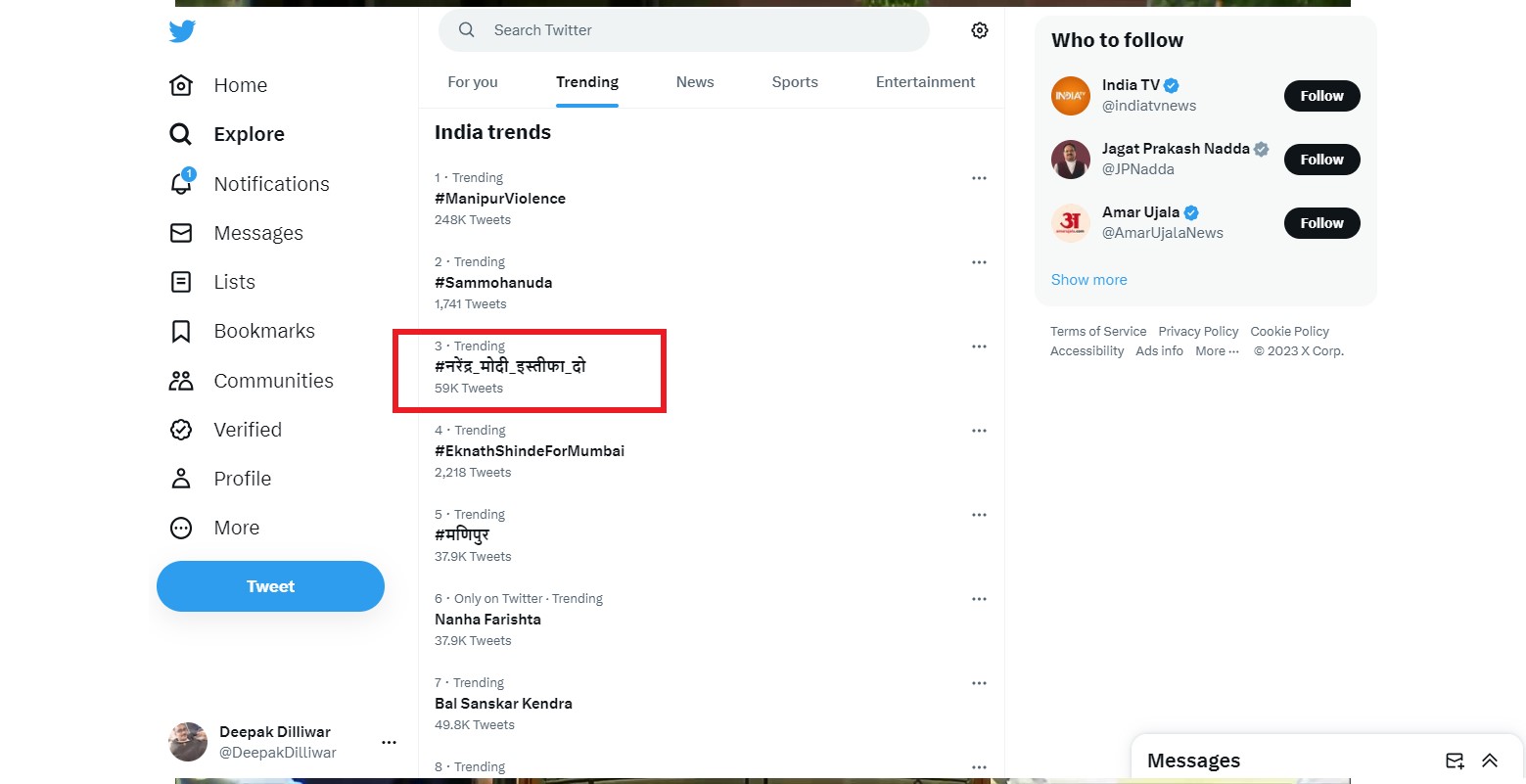This screenshot has height=784, width=1526.
Task: Click the Search Twitter input field
Action: [685, 30]
